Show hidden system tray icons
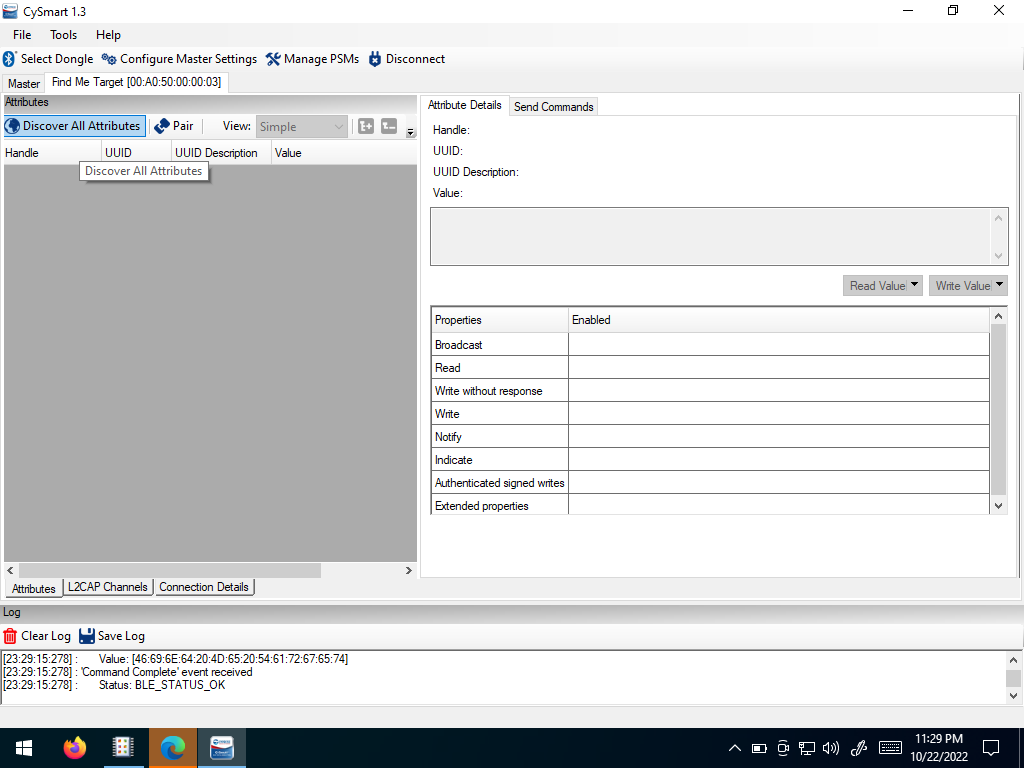Screen dimensions: 1024x768 point(735,748)
